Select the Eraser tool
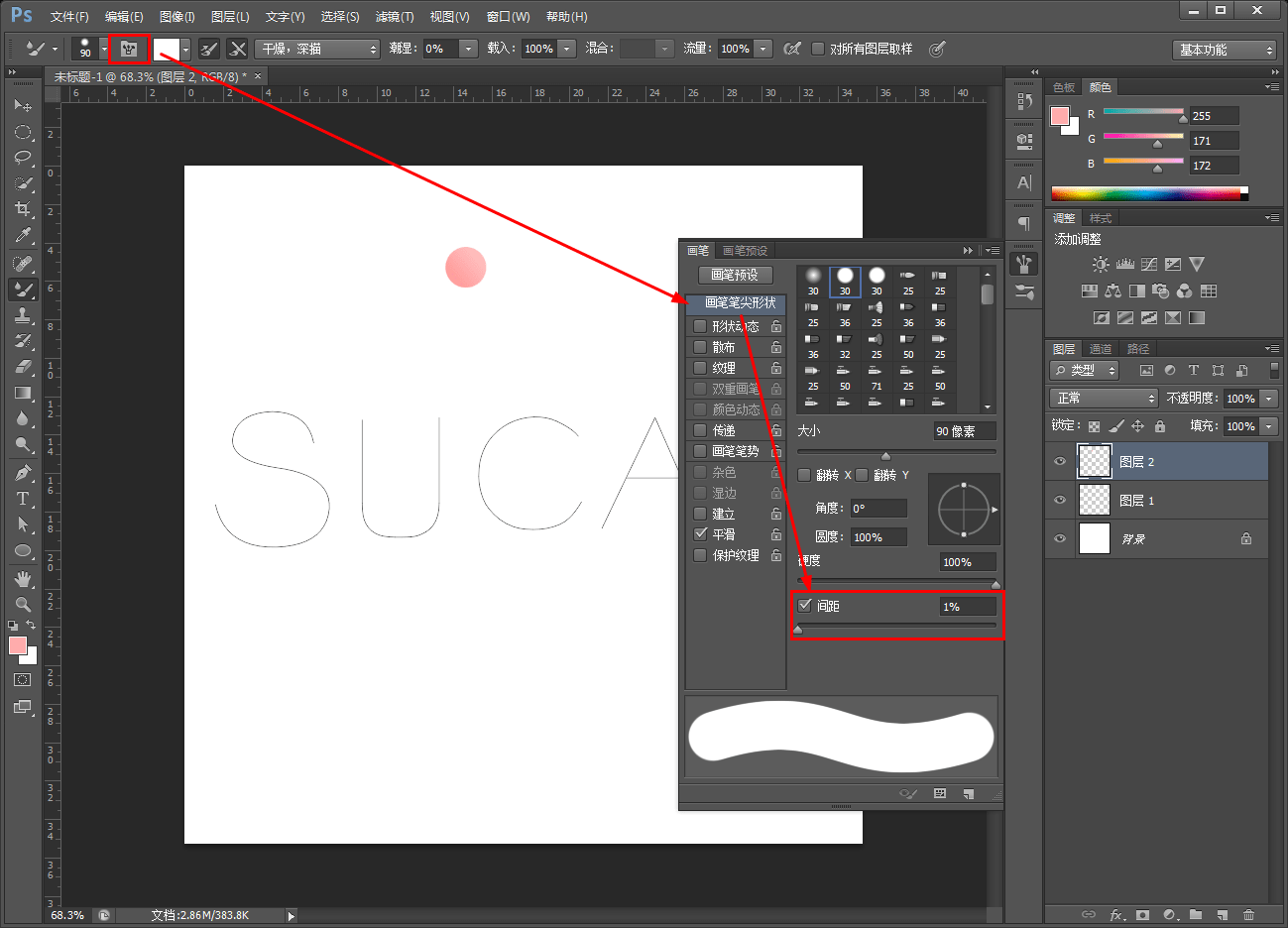 coord(23,367)
